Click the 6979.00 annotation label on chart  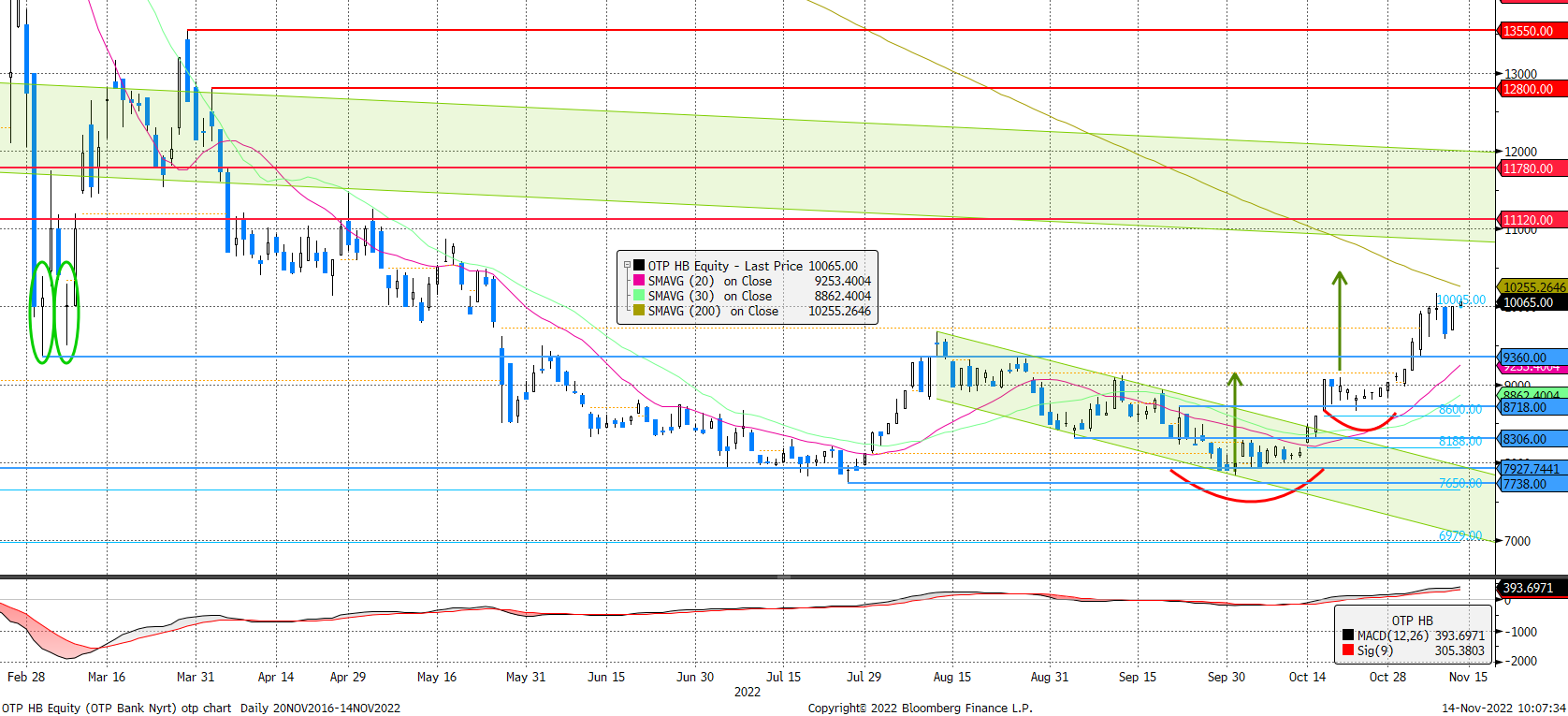(x=1460, y=536)
